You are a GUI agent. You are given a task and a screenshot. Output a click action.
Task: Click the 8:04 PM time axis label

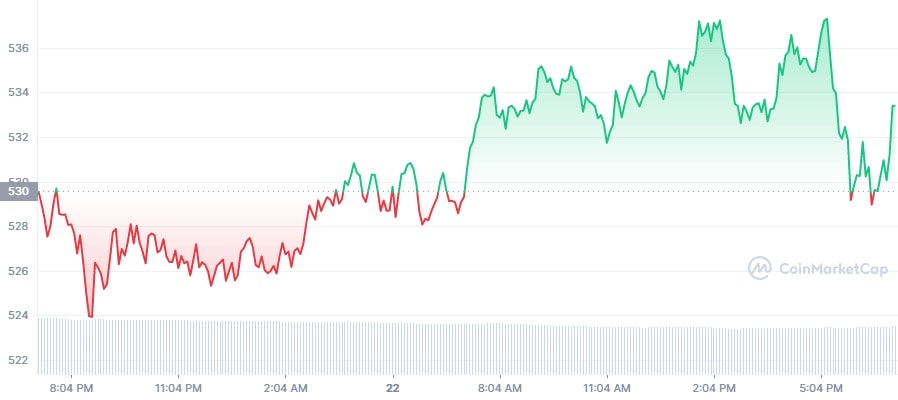point(72,388)
